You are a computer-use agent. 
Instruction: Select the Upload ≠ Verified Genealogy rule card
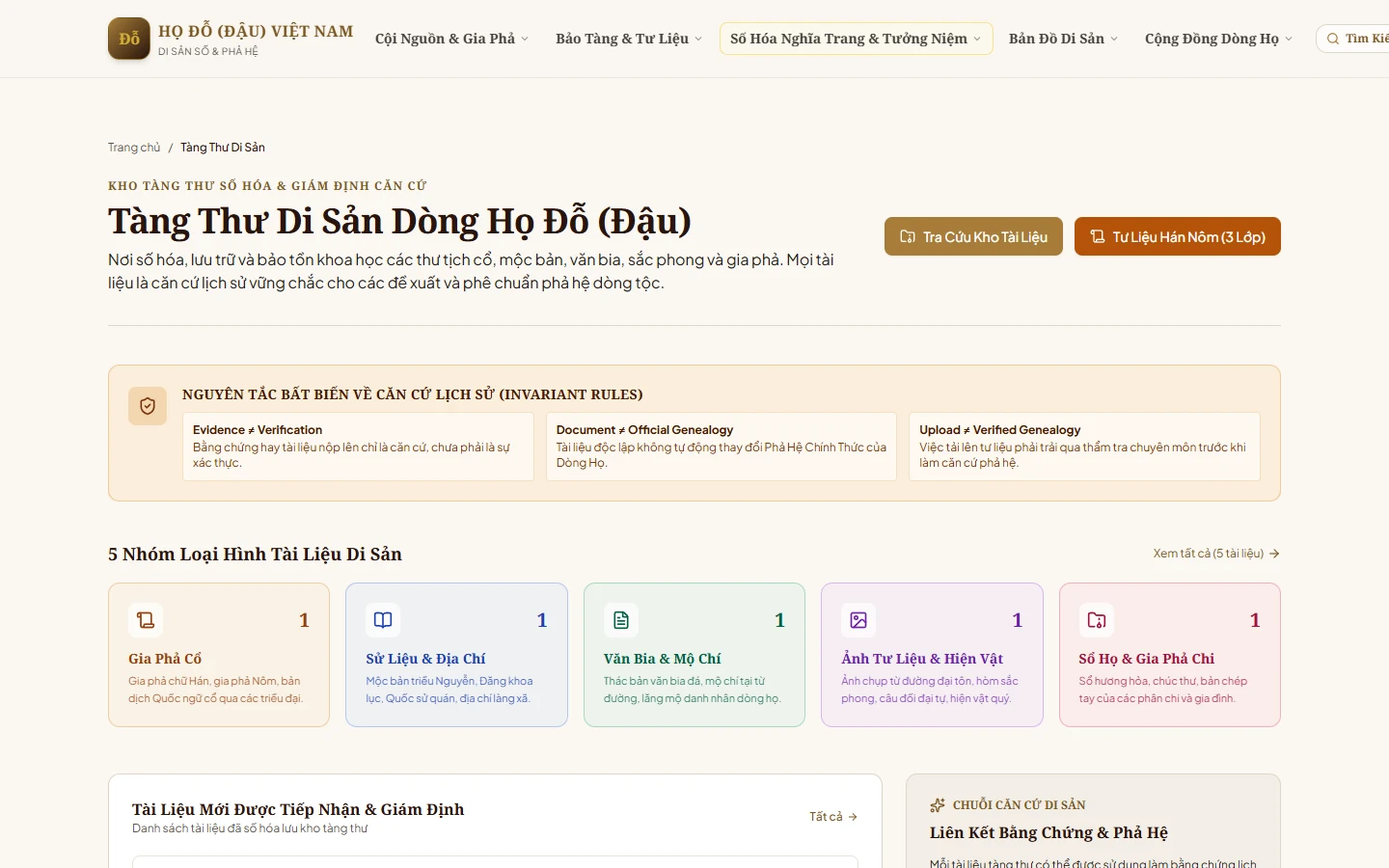1084,447
